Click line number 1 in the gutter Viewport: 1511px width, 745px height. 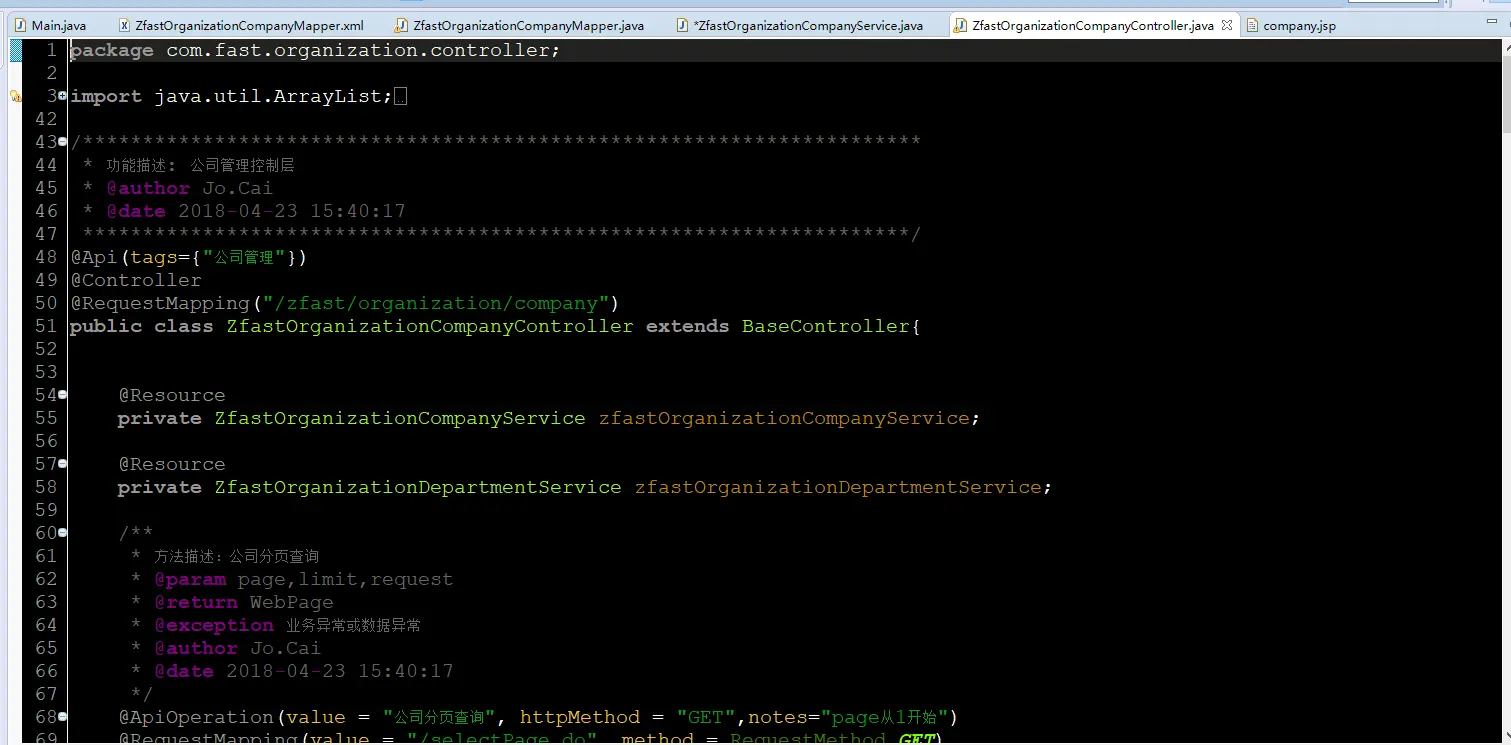pos(51,50)
